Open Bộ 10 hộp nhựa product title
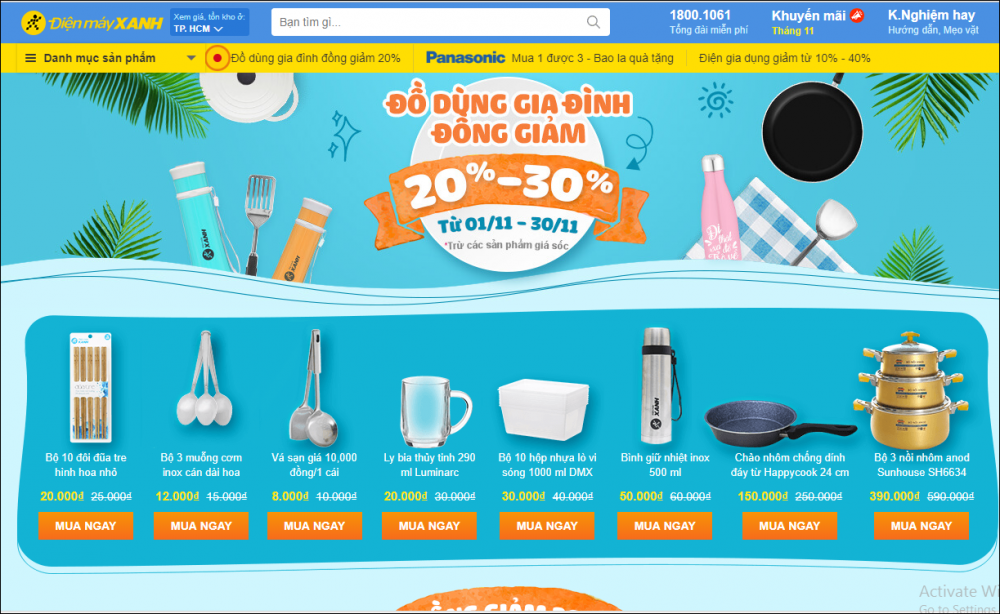The width and height of the screenshot is (1000, 614). 547,465
